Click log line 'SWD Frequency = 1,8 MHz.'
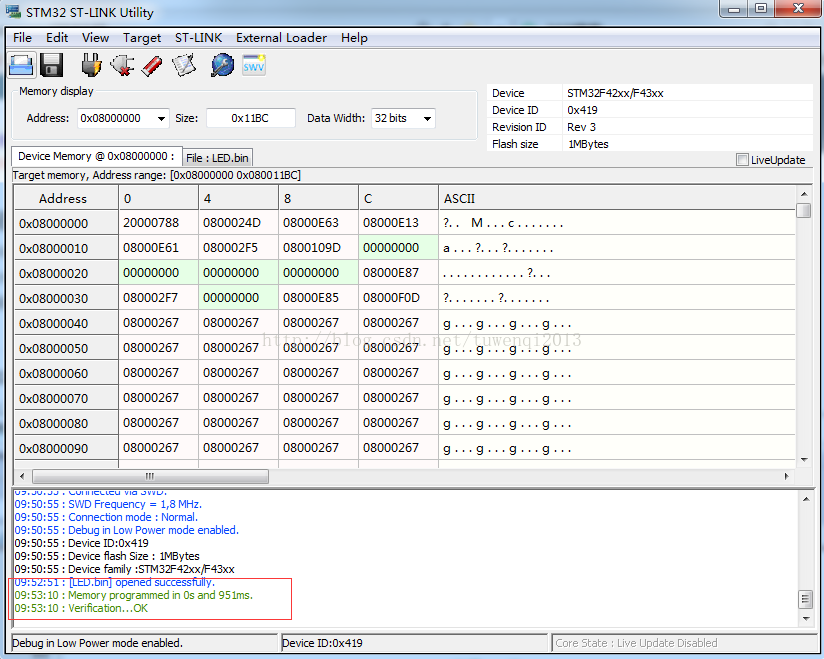 (x=108, y=504)
